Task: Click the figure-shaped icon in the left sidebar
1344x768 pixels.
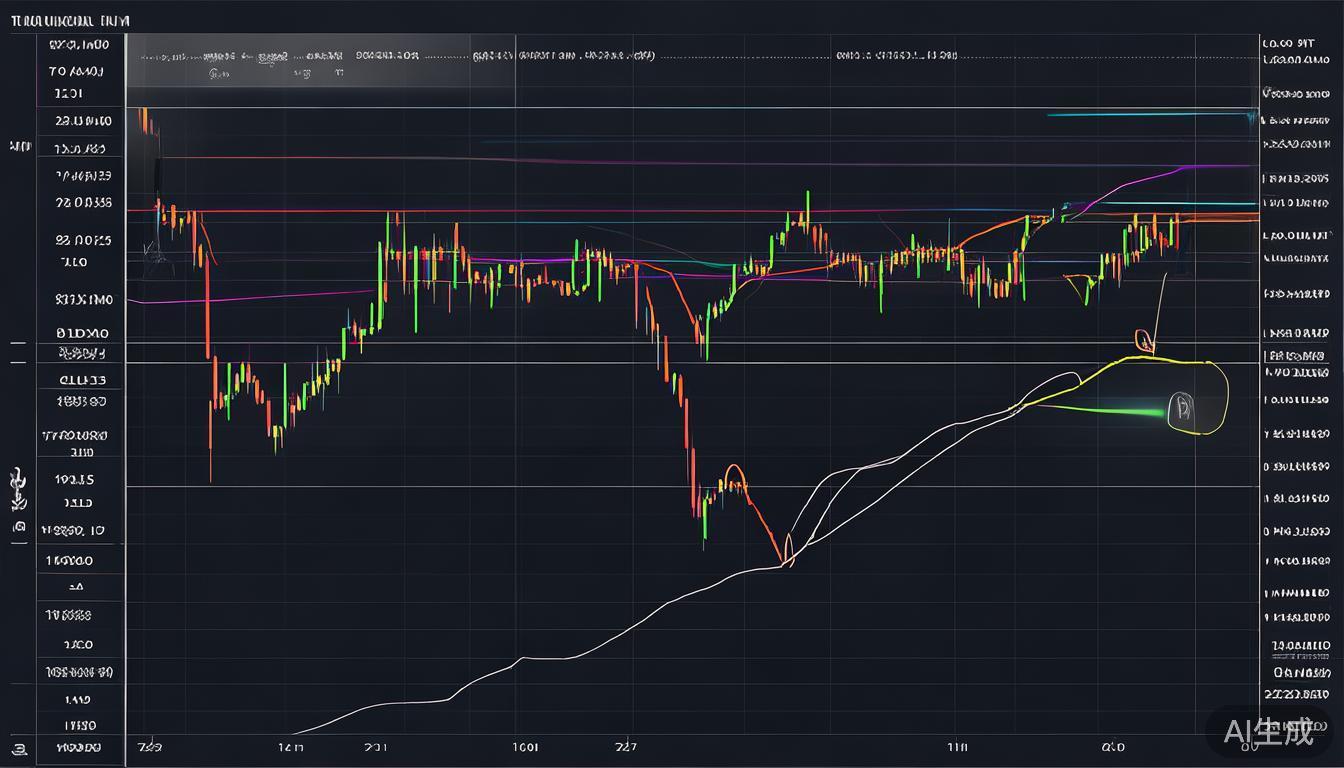Action: coord(18,489)
